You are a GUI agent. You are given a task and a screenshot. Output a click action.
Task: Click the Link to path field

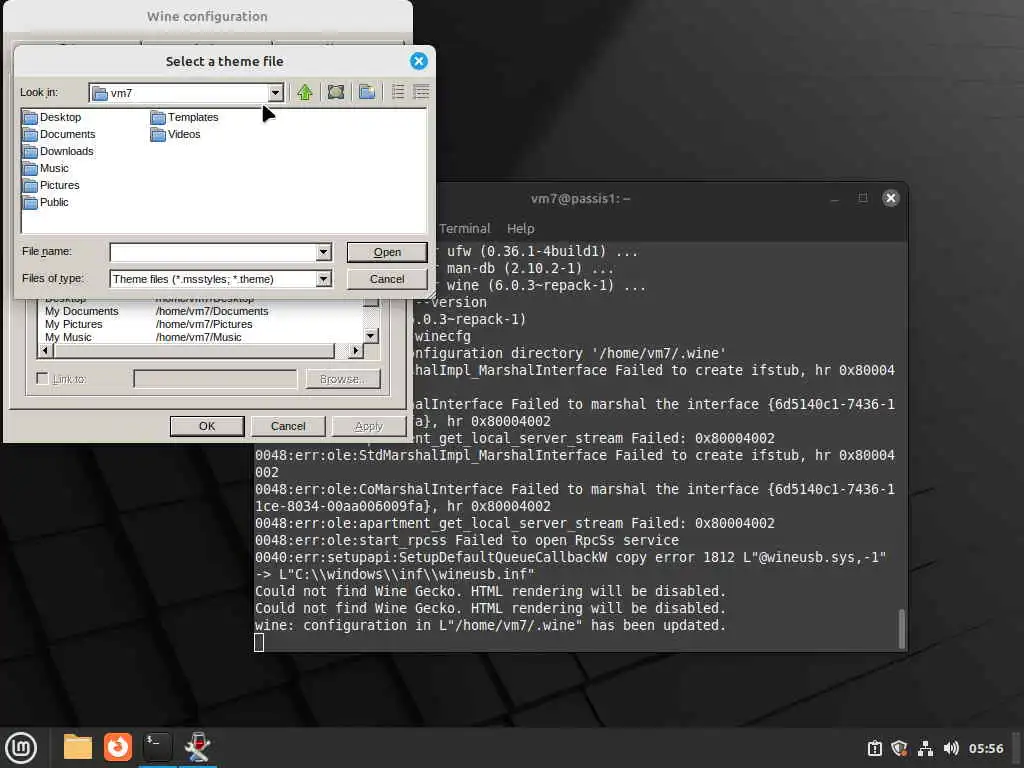216,379
